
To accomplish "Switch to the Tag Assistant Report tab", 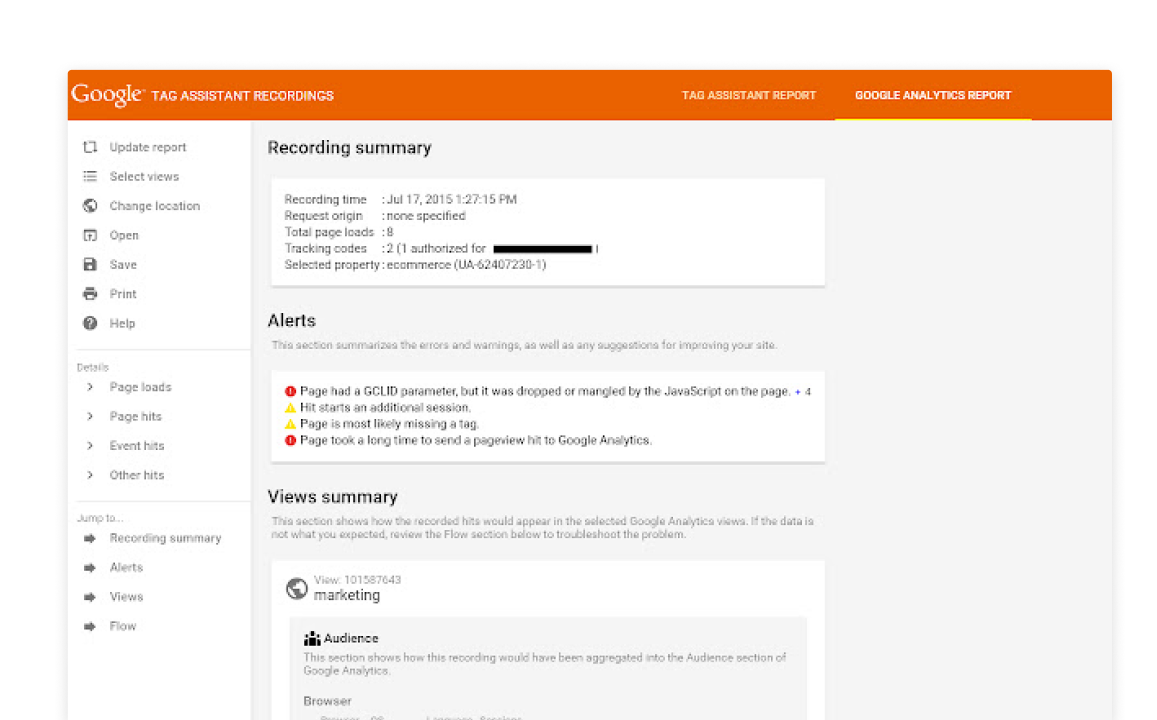I will [748, 96].
